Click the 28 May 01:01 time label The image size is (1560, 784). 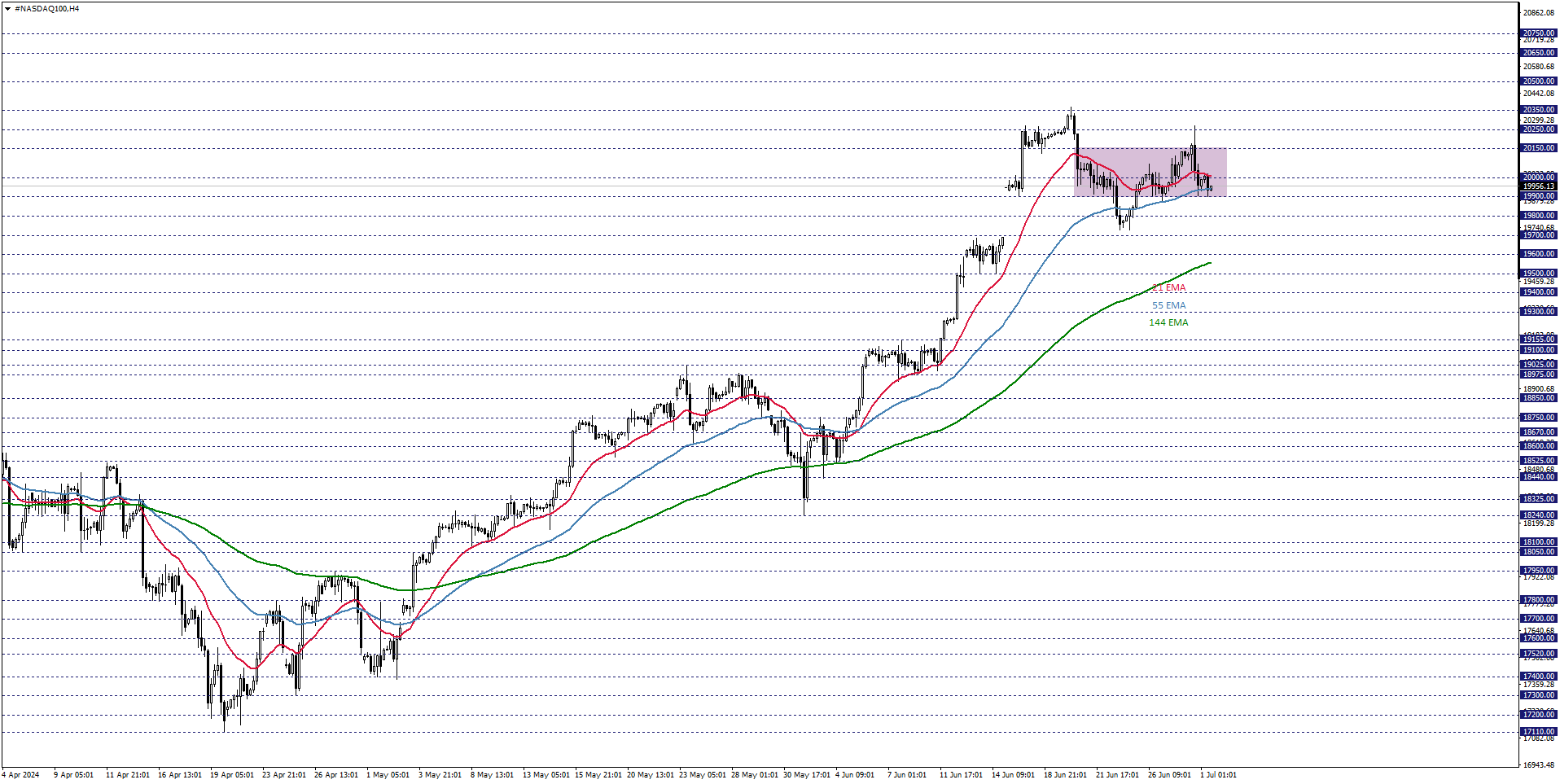coord(755,775)
